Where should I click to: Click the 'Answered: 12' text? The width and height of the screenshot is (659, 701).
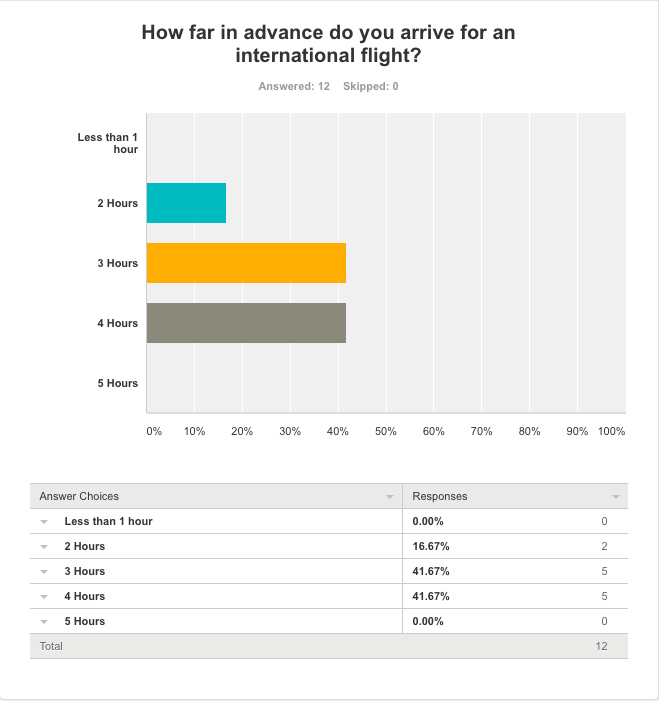tap(294, 86)
